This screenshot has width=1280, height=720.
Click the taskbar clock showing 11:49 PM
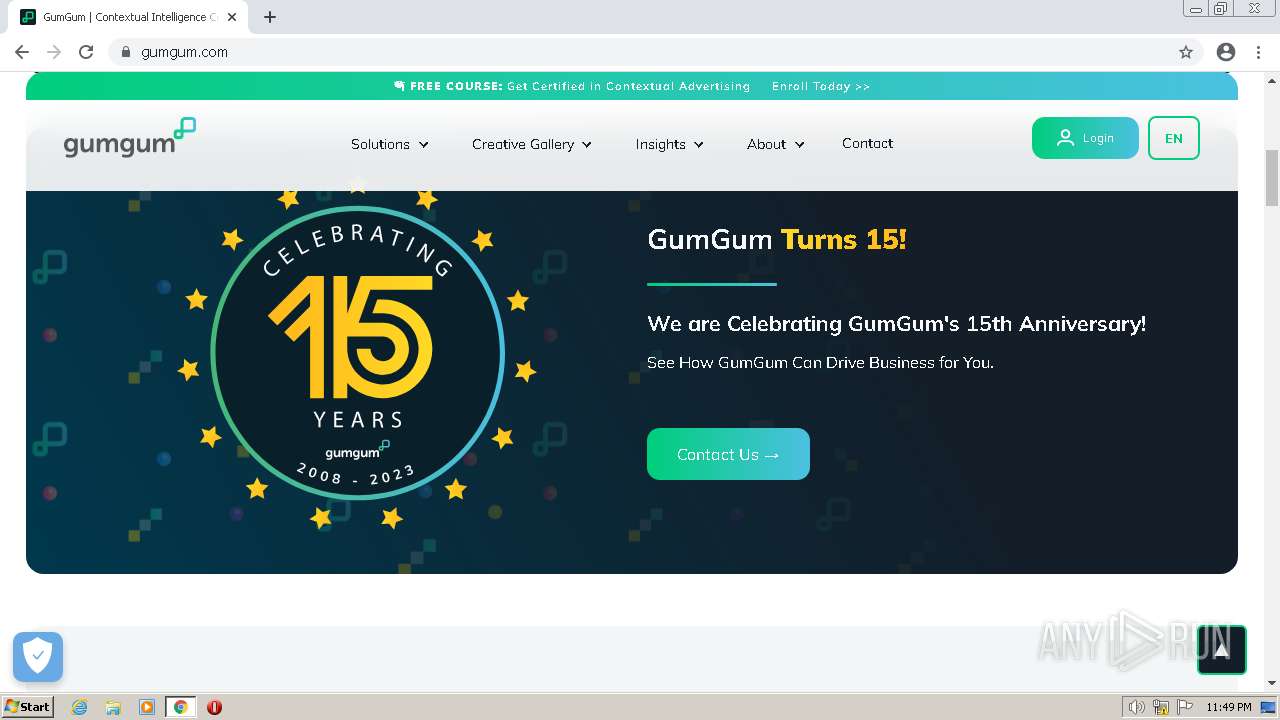(x=1229, y=707)
